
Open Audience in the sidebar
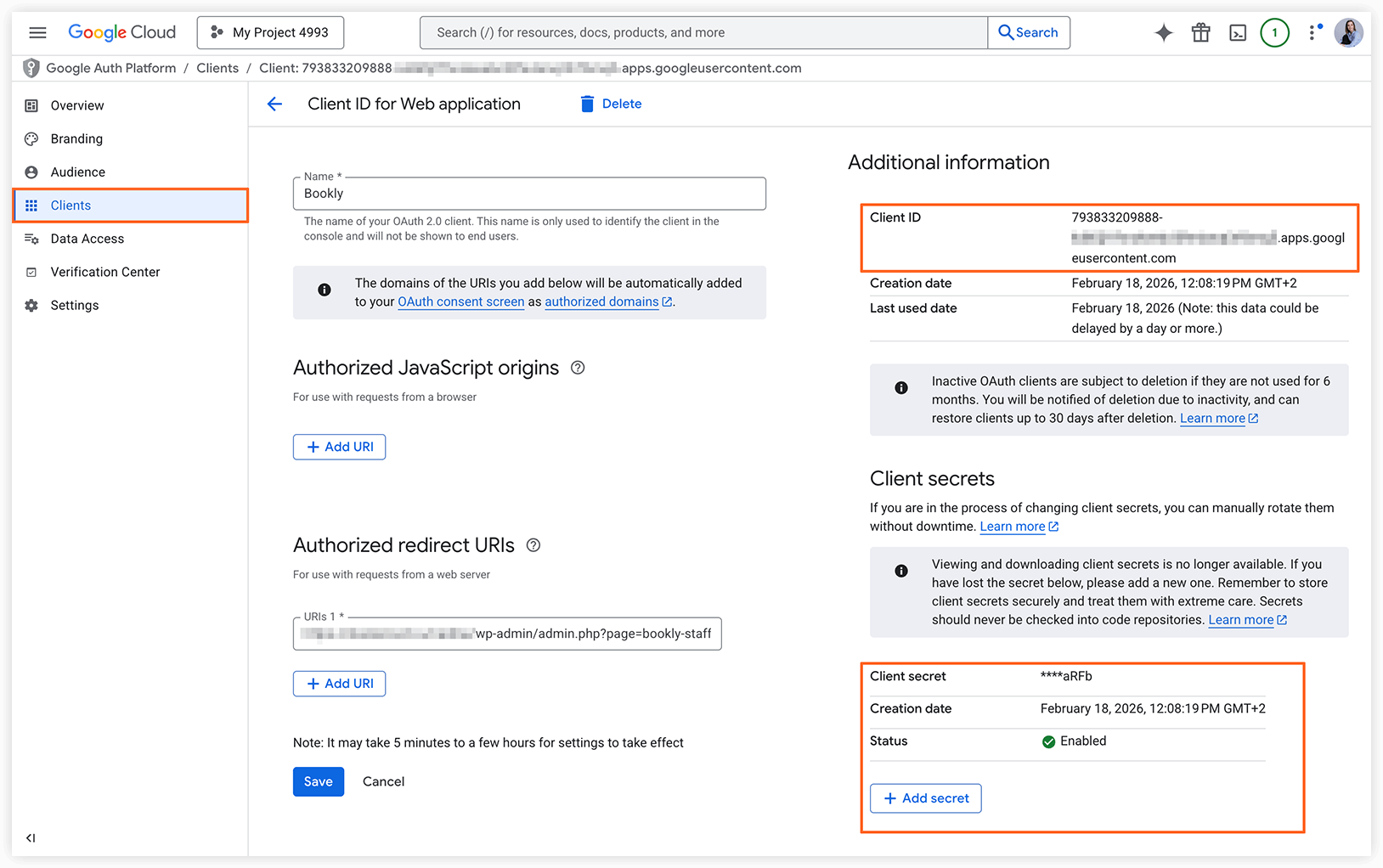tap(130, 172)
